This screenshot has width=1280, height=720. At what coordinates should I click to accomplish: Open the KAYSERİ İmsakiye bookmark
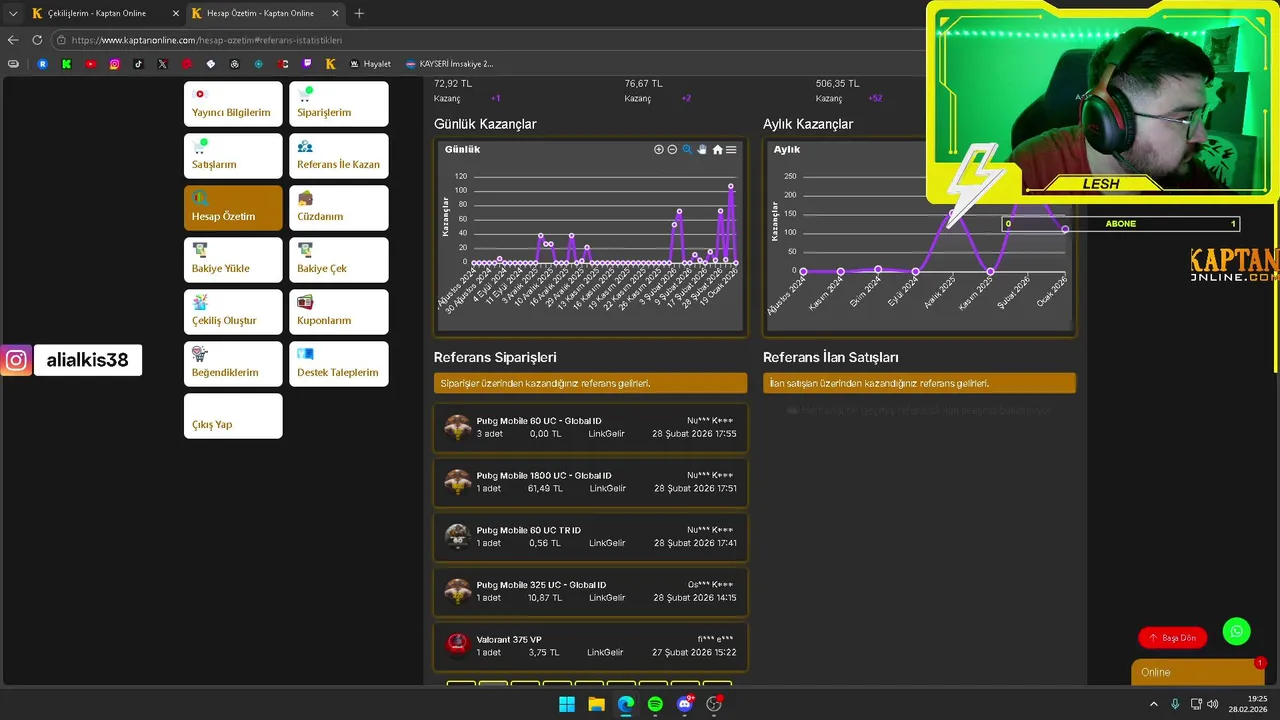pos(449,64)
